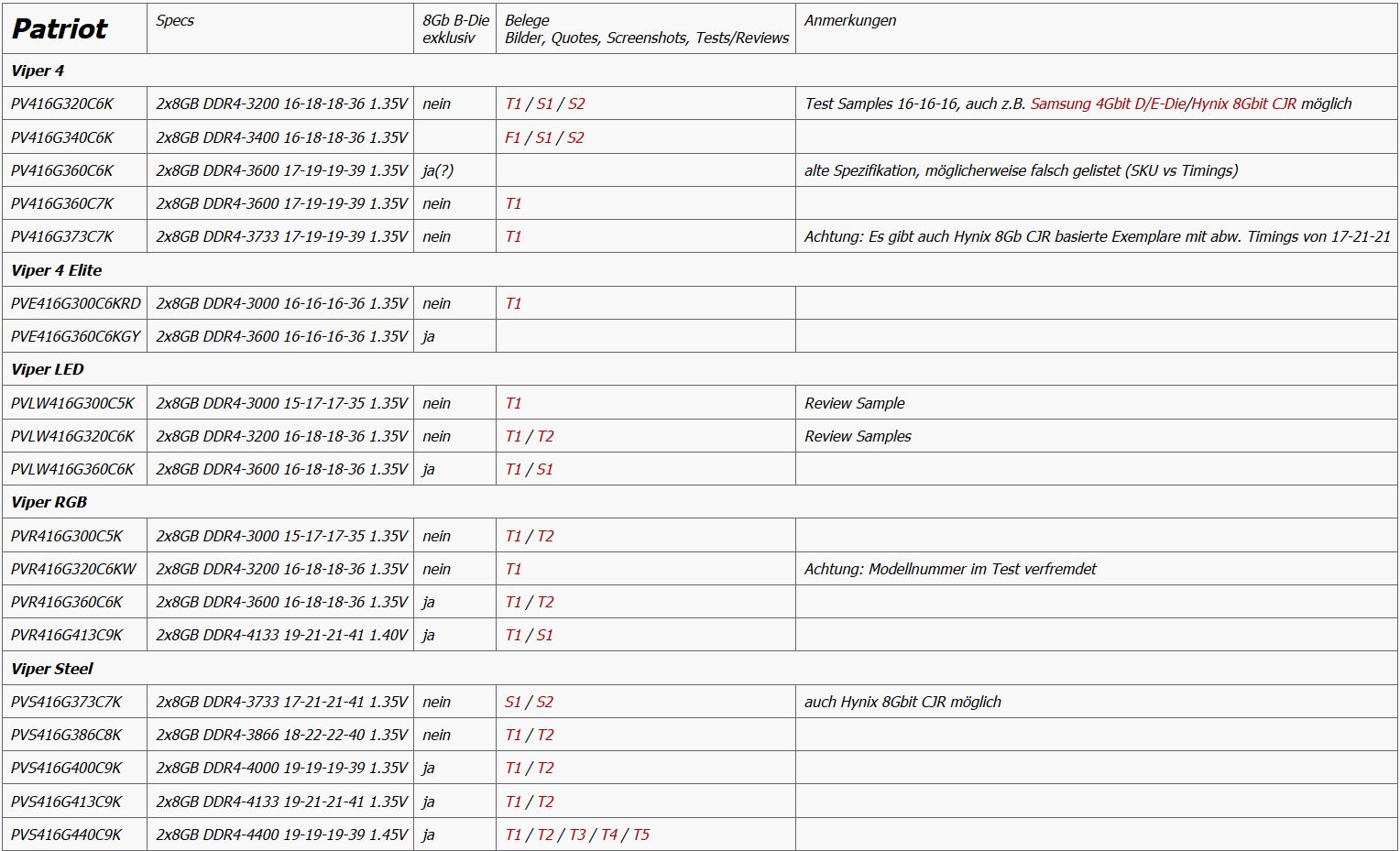
Task: Open S1 link in PV416G320C6K row
Action: click(544, 104)
